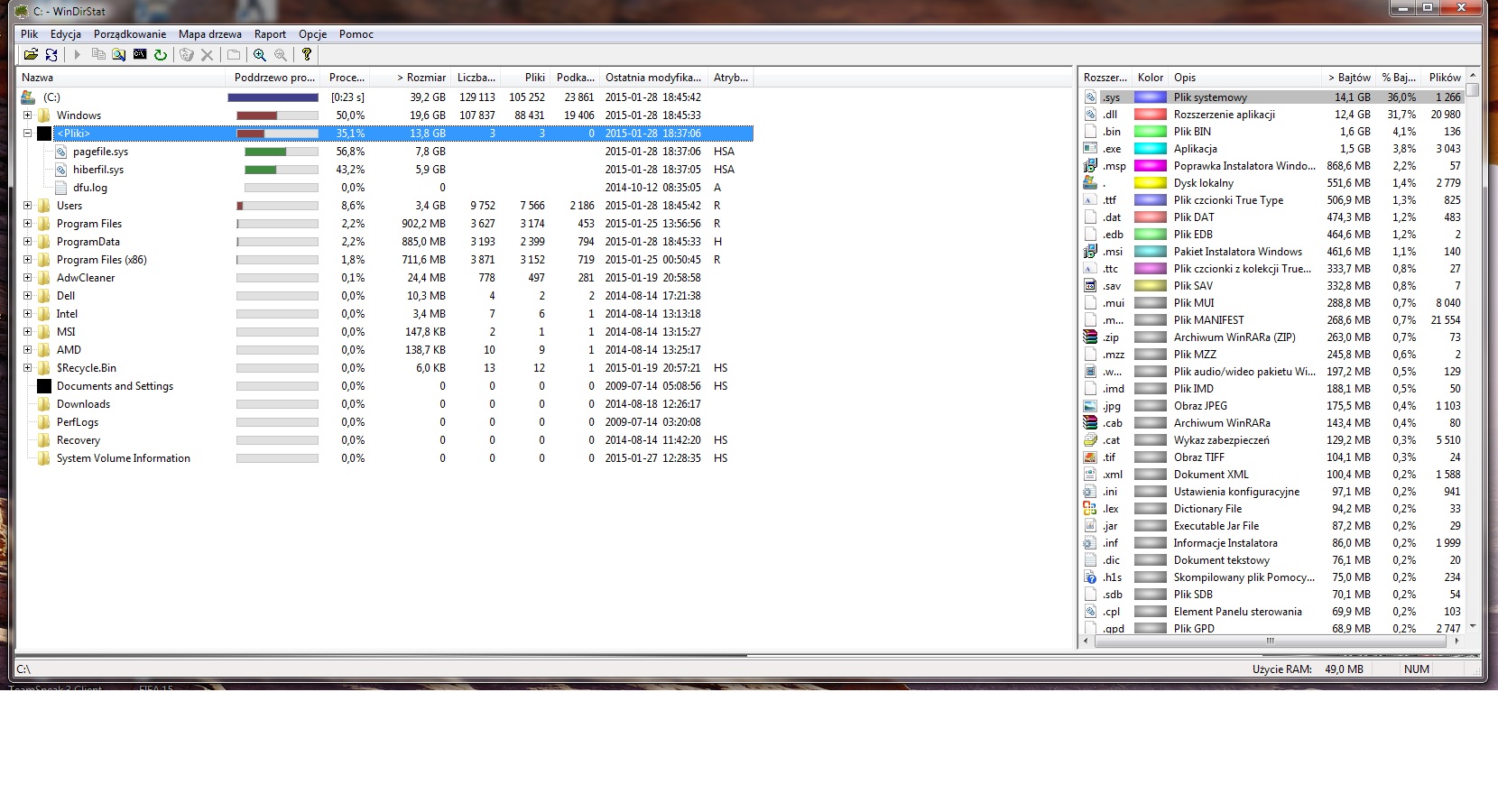This screenshot has width=1498, height=812.
Task: Sort extensions by Opis column header
Action: tap(1244, 78)
